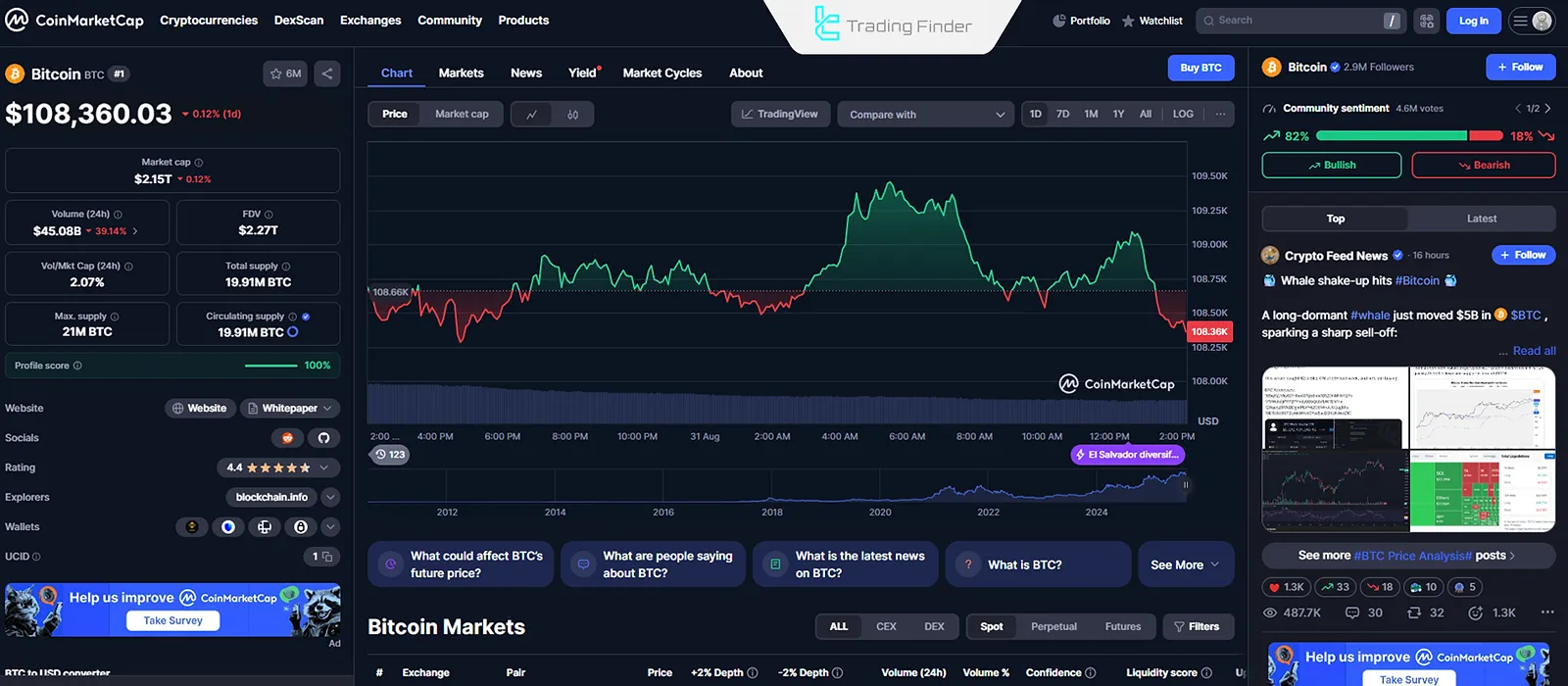Open Cryptocurrencies menu

[x=209, y=21]
